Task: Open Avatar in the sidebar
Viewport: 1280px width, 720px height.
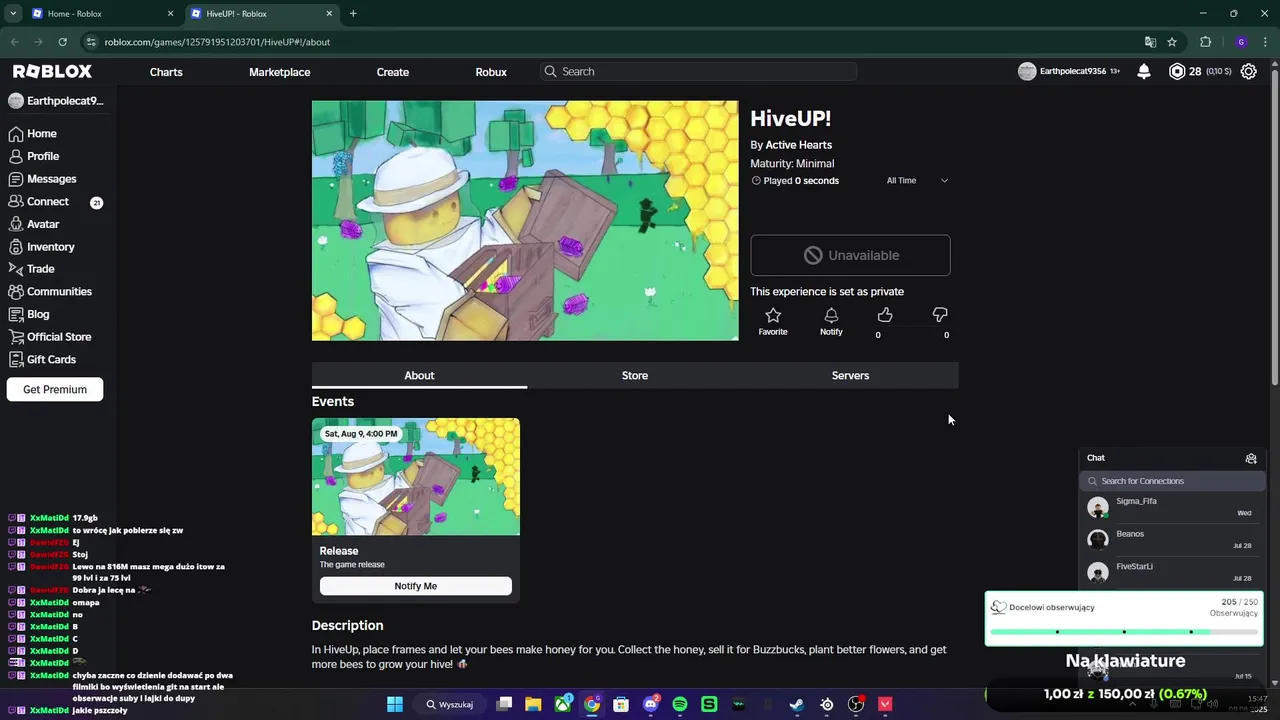Action: (43, 224)
